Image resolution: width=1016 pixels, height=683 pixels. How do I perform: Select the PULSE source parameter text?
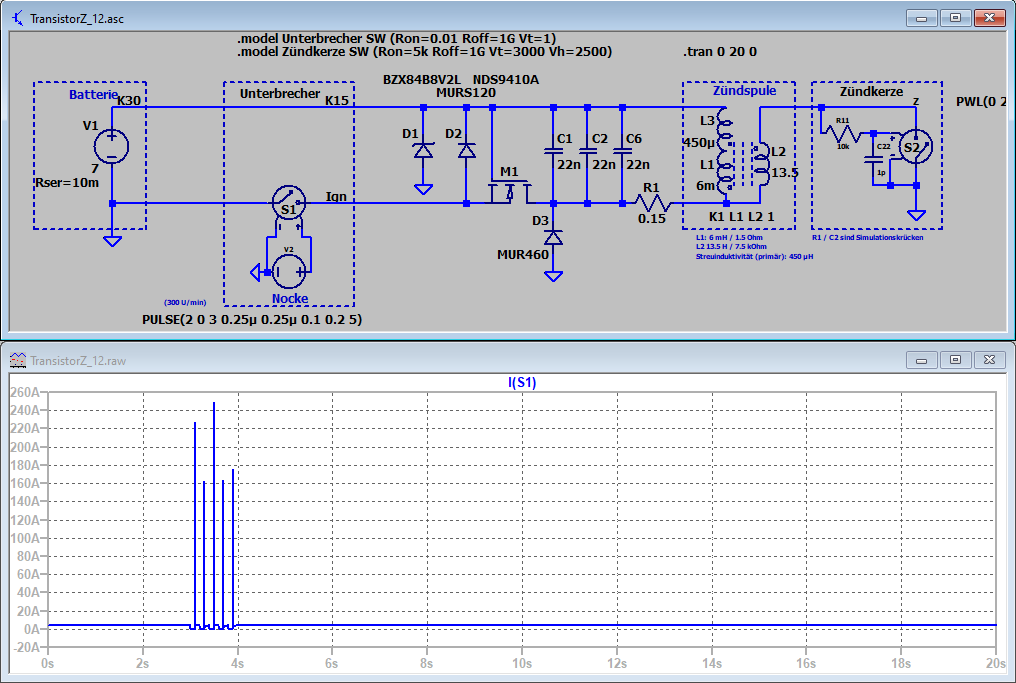[253, 319]
